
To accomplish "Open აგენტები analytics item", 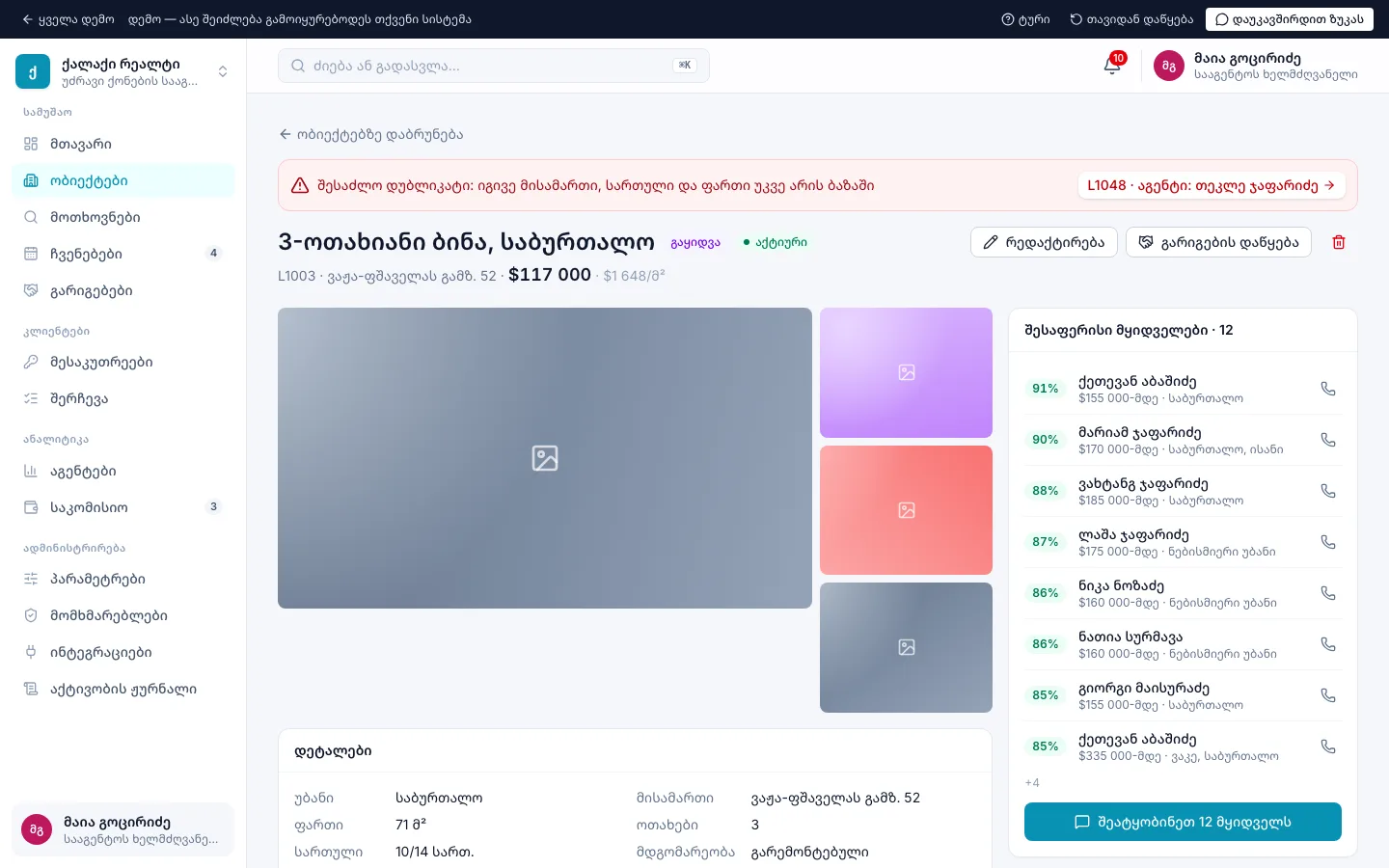I will click(x=123, y=471).
